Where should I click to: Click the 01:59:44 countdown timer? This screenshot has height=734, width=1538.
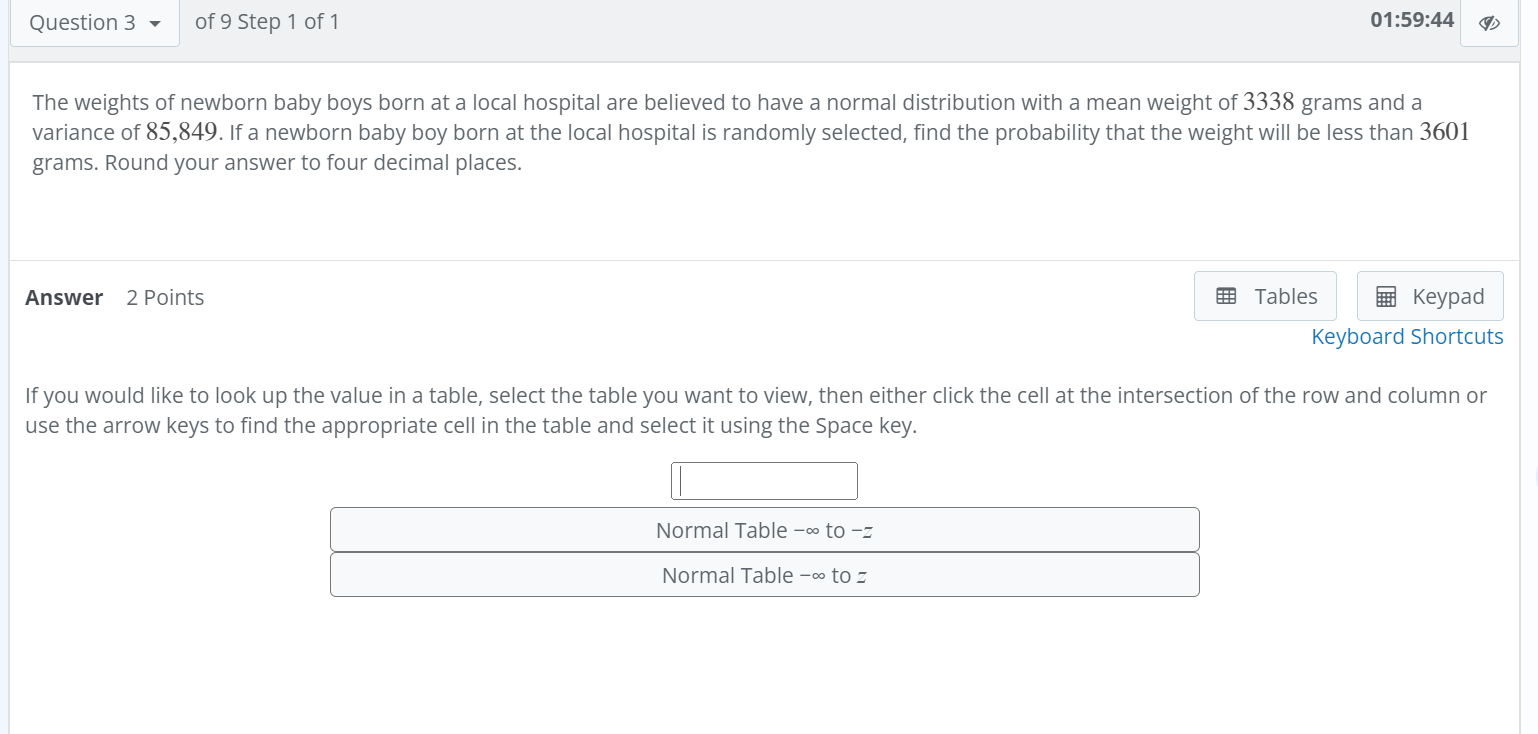[1412, 20]
